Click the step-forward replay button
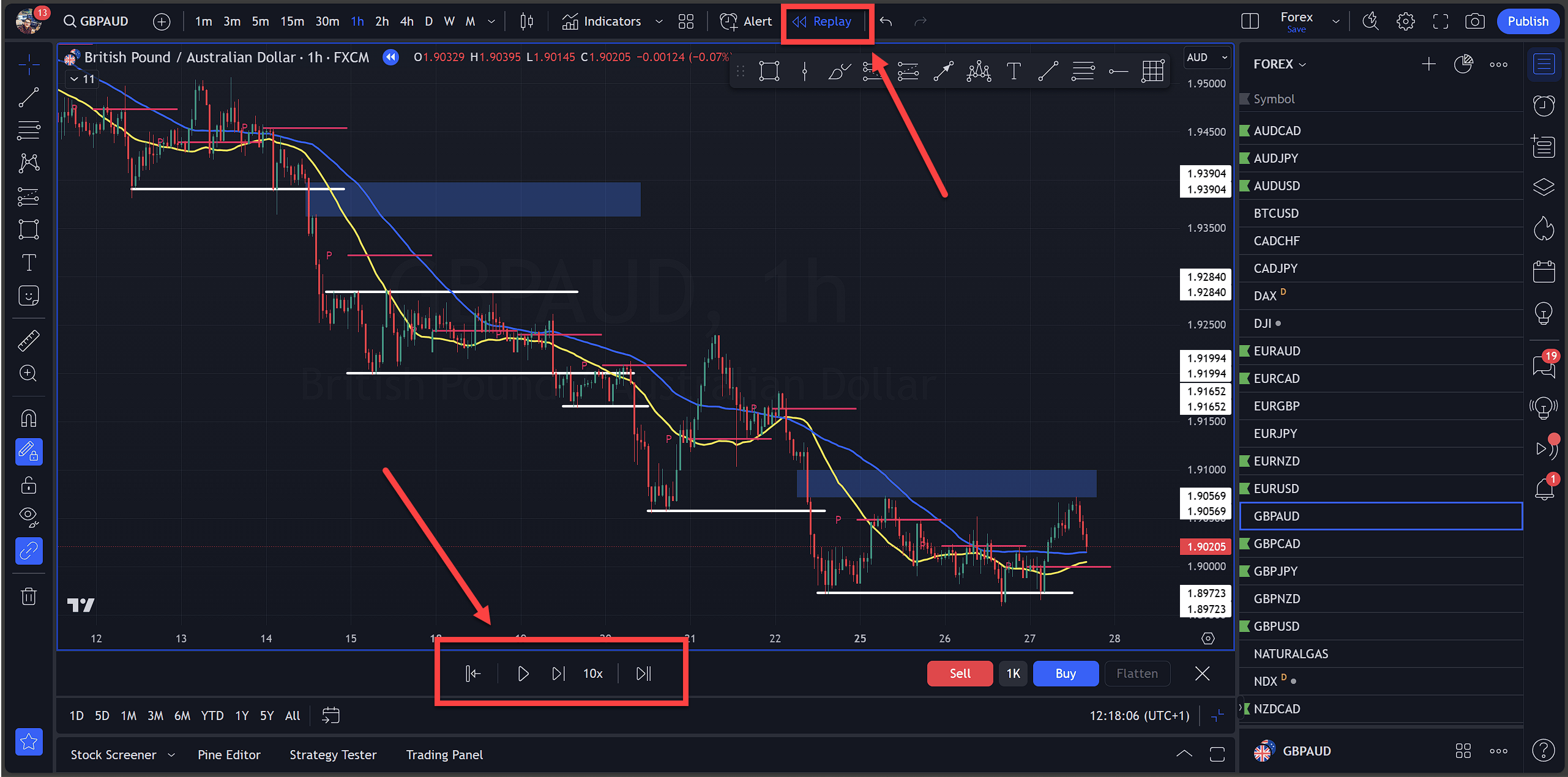This screenshot has height=777, width=1568. (x=558, y=673)
